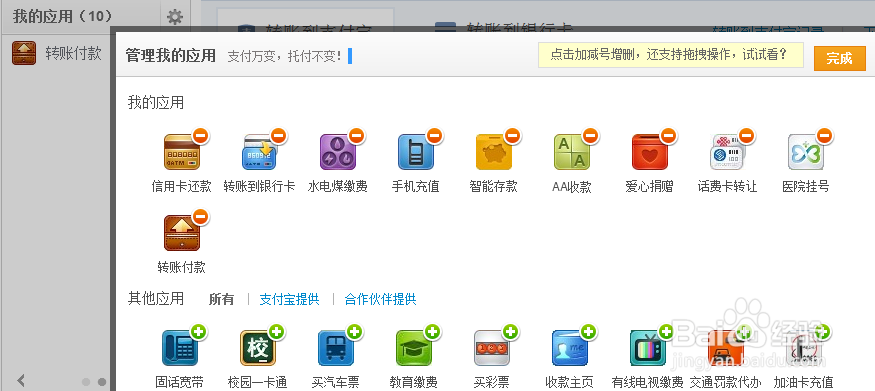Open 转账付款 in the left sidebar
Viewport: 875px width, 391px height.
(57, 53)
